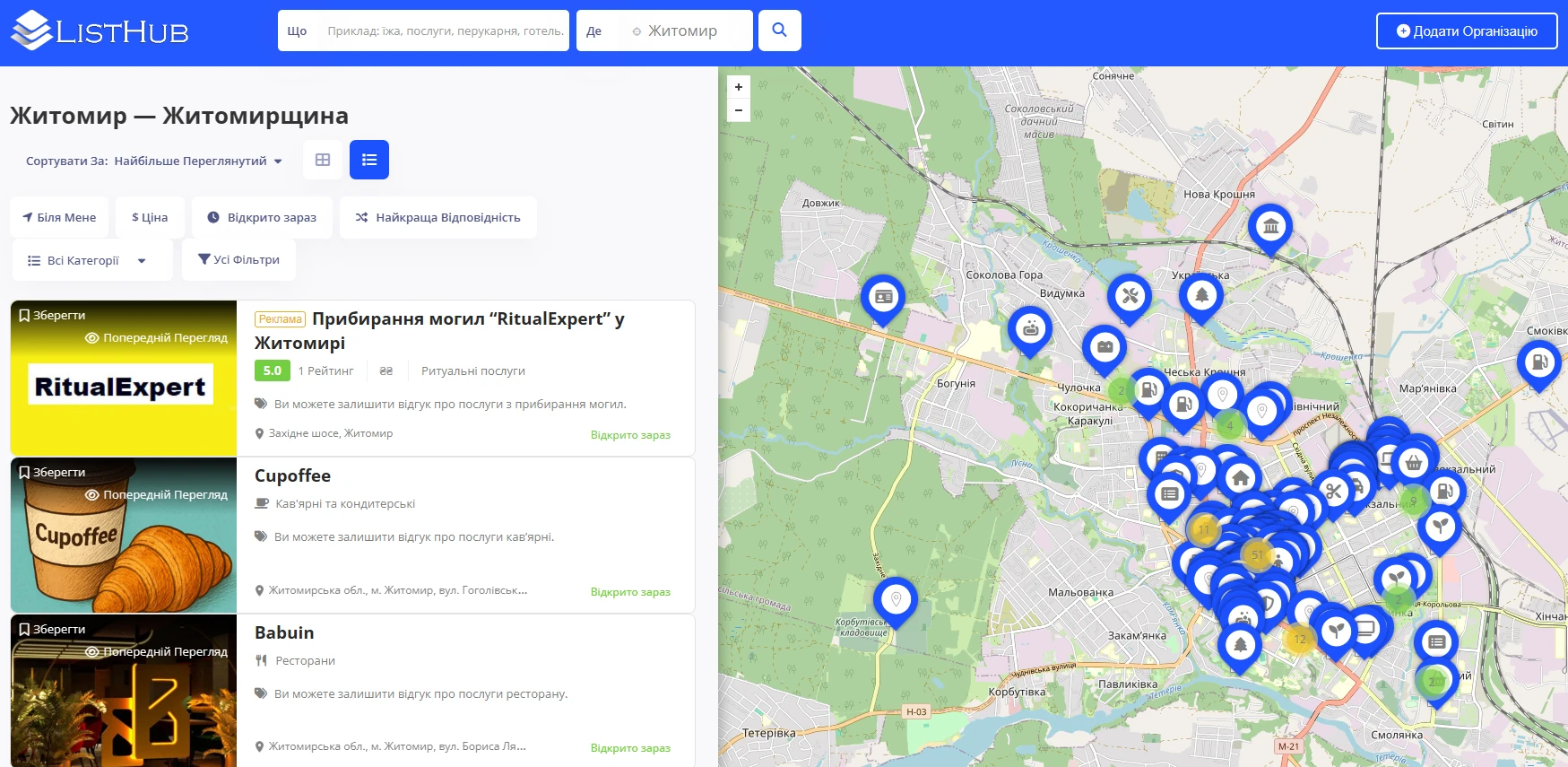Open wrench tools marker near Видумка
The width and height of the screenshot is (1568, 767).
[1130, 296]
